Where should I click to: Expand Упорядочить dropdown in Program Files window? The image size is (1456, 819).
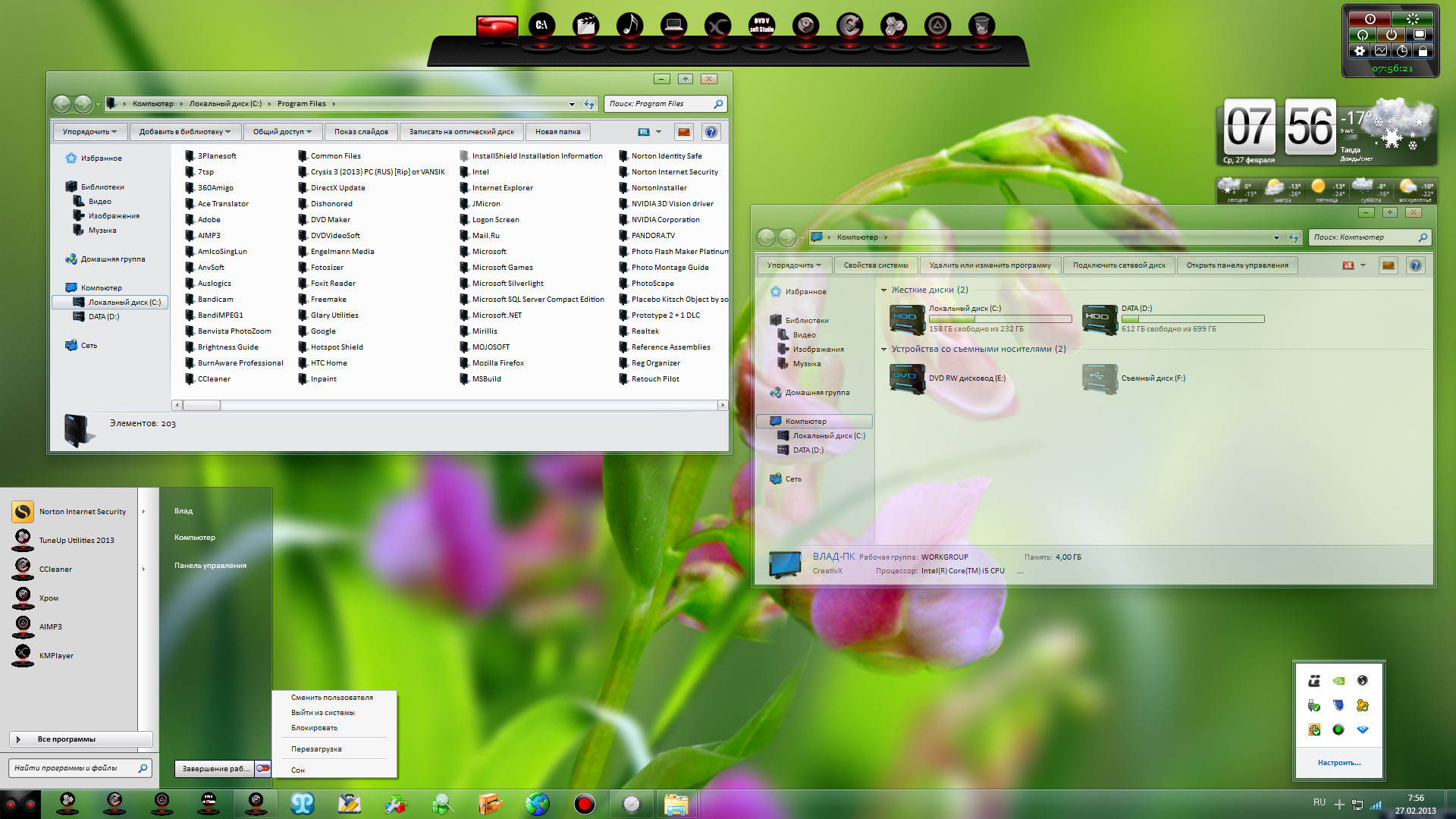click(89, 132)
